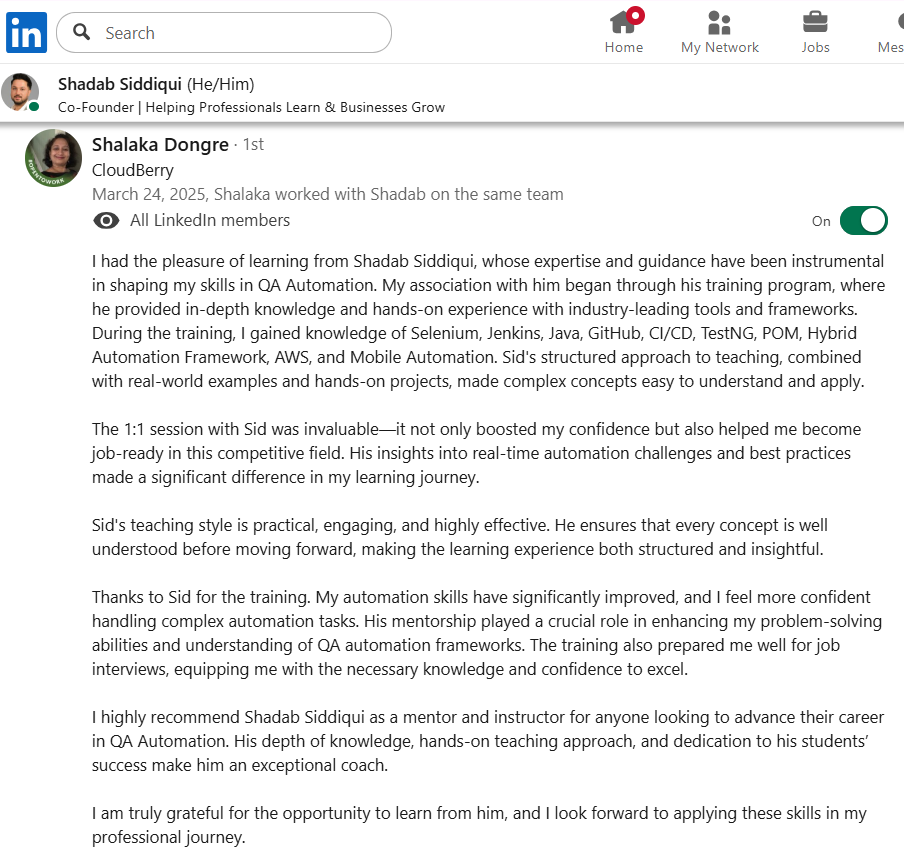The image size is (904, 856).
Task: Click the "On" label beside the switch
Action: [821, 221]
